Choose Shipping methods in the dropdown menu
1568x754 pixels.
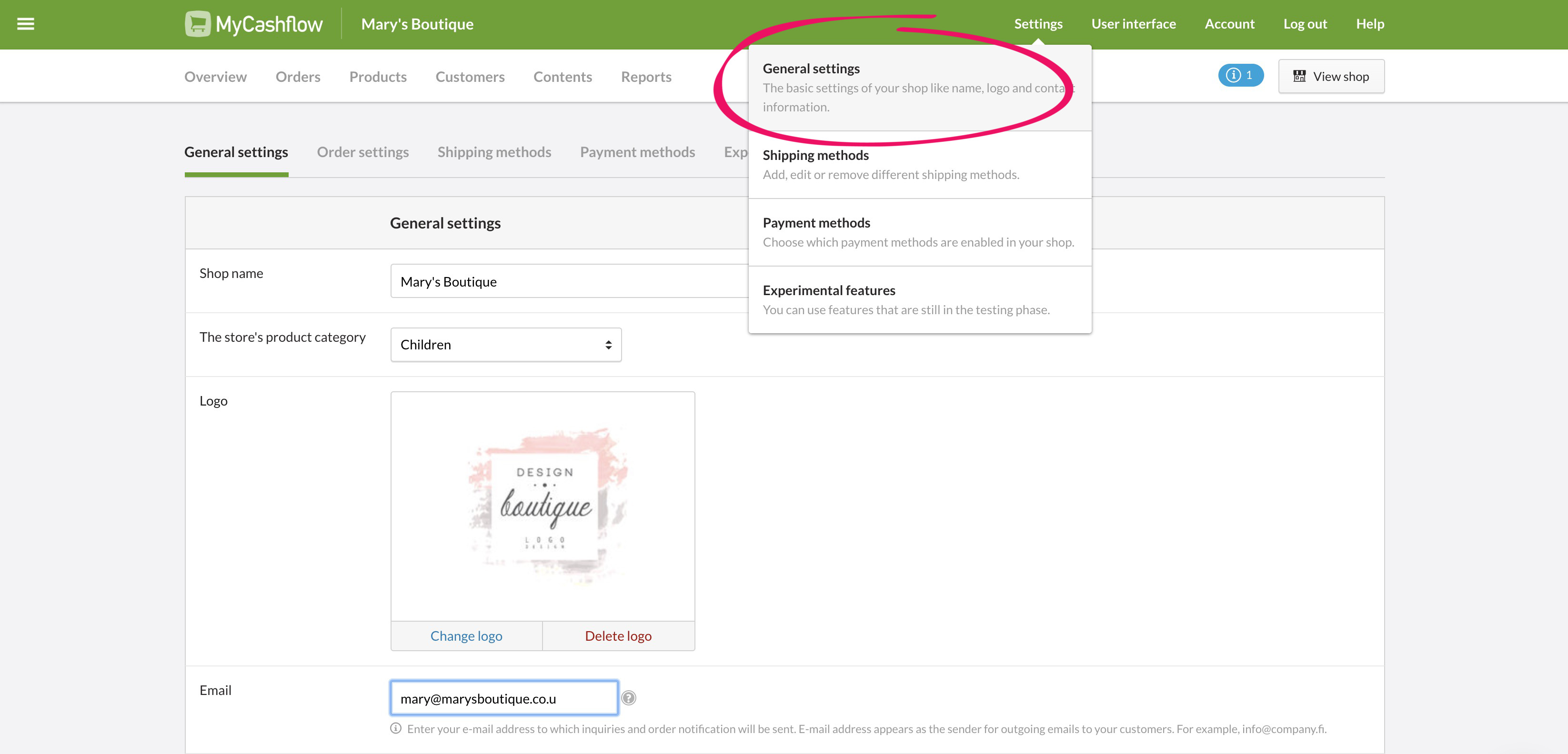tap(920, 165)
